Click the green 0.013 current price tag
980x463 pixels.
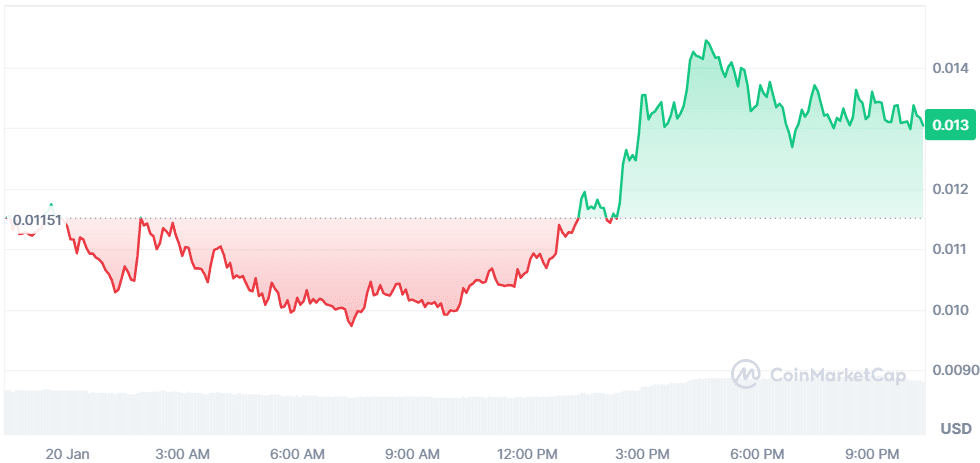[949, 125]
